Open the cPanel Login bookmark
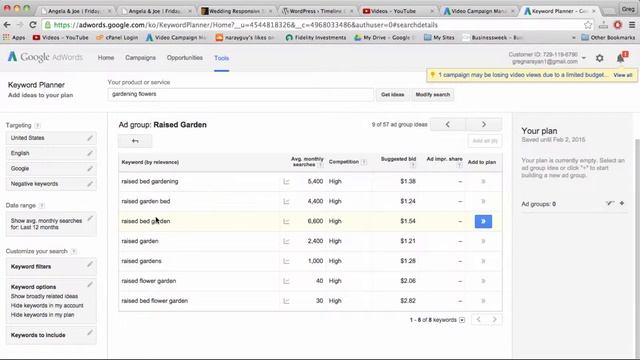The height and width of the screenshot is (360, 640). (117, 38)
